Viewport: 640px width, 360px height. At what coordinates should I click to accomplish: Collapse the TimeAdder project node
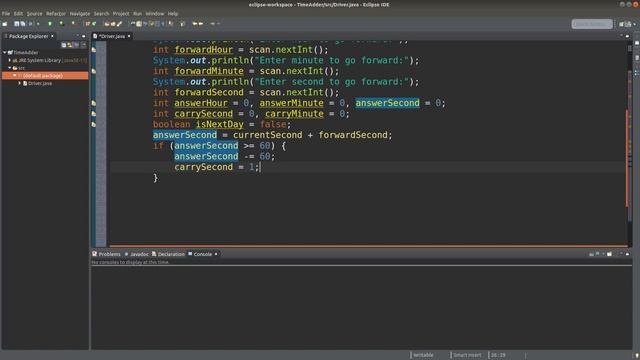pos(4,52)
